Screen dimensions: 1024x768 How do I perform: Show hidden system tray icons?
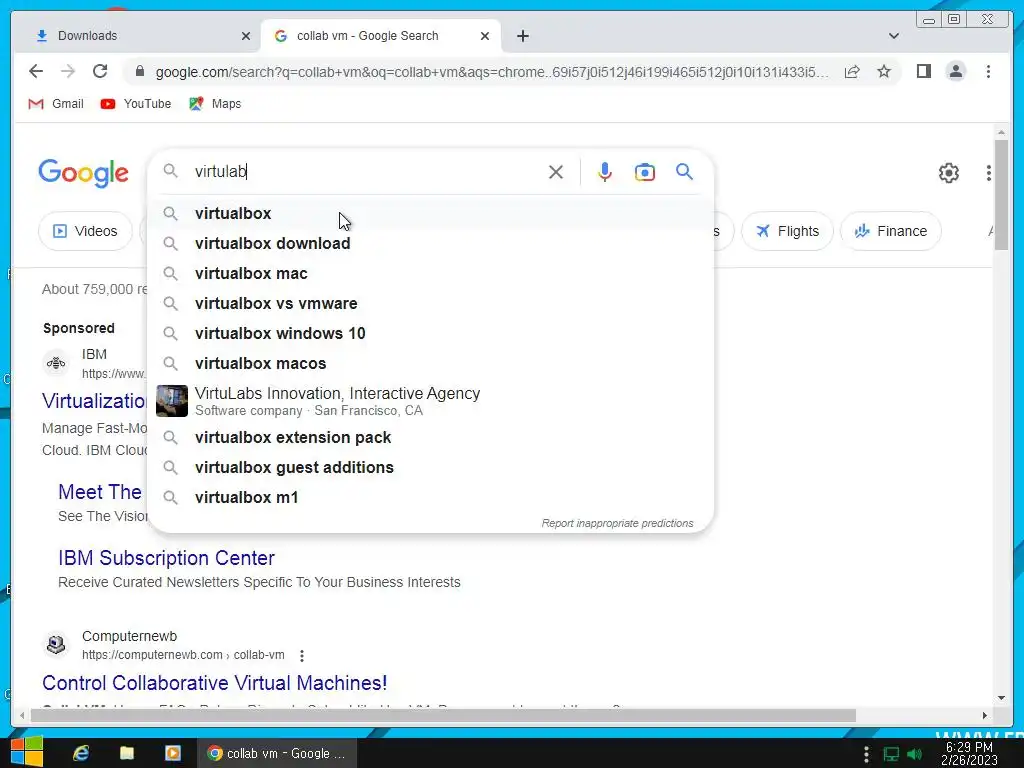pyautogui.click(x=866, y=754)
